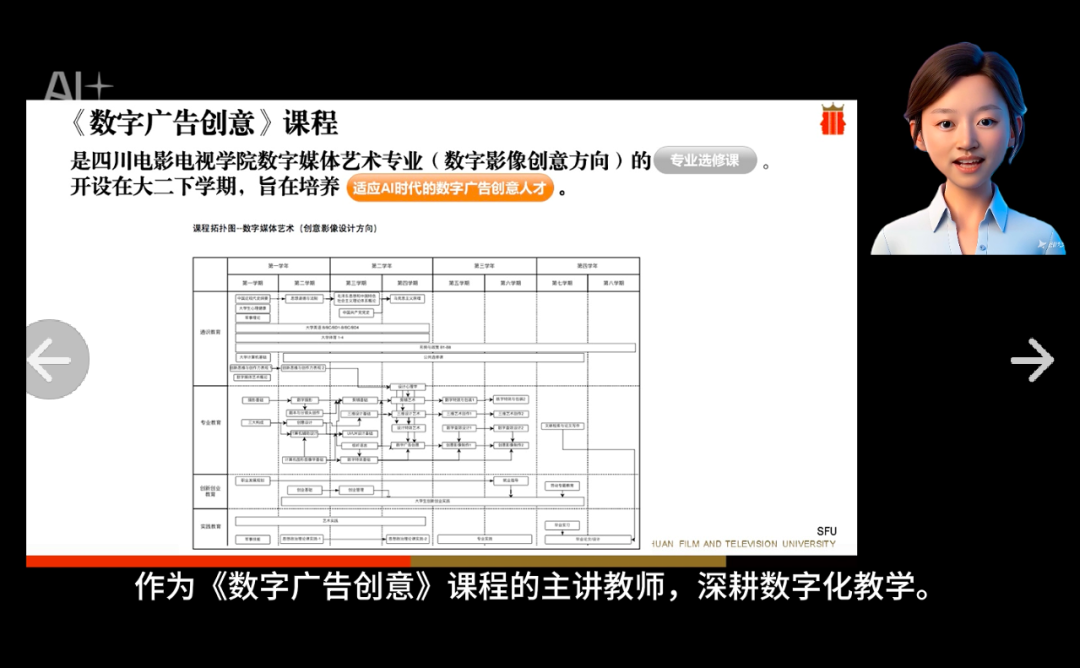
Task: Click the 专业教育 row label in the chart
Action: click(210, 424)
